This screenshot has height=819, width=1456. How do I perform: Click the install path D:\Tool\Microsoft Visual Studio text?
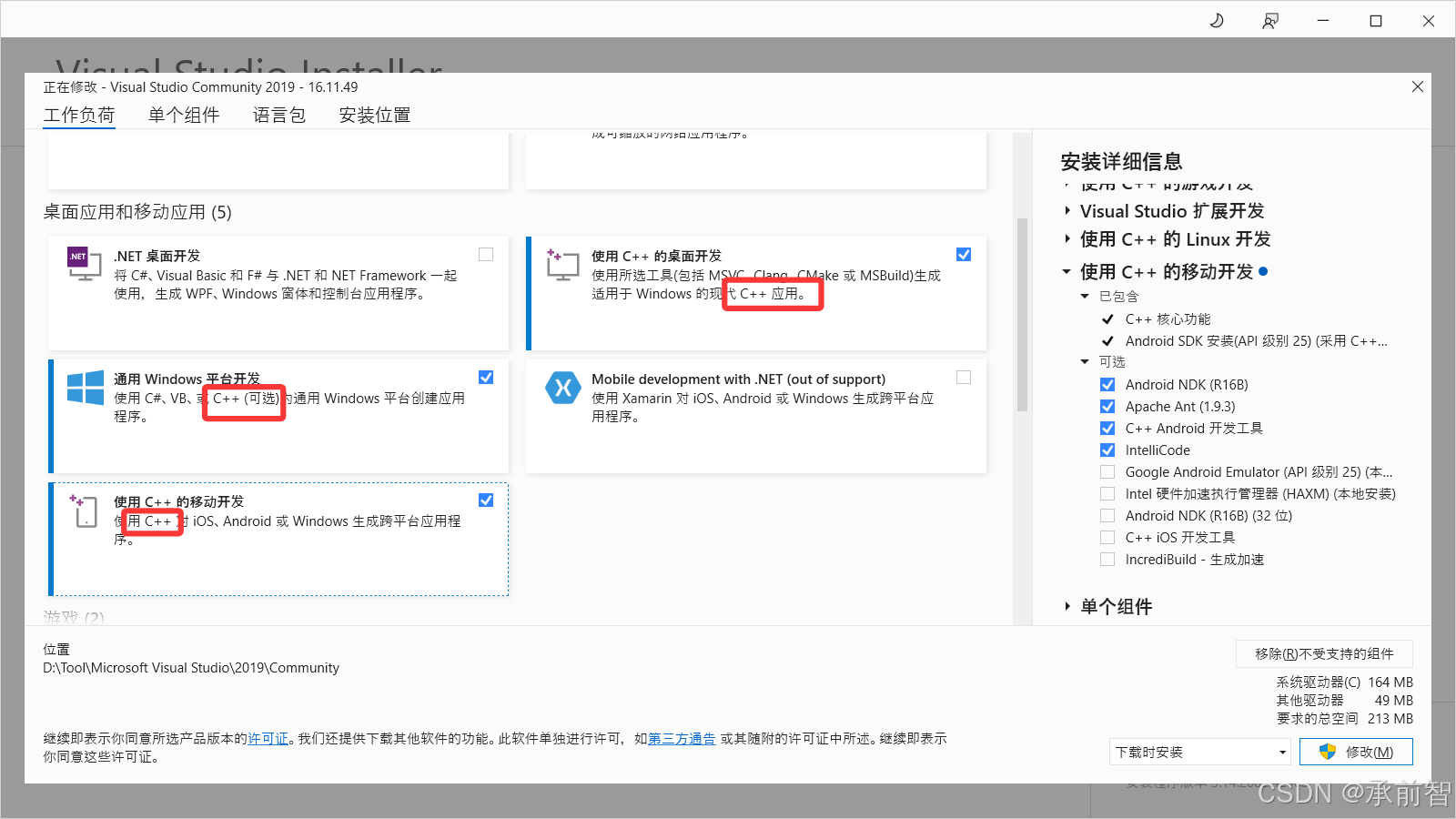191,668
